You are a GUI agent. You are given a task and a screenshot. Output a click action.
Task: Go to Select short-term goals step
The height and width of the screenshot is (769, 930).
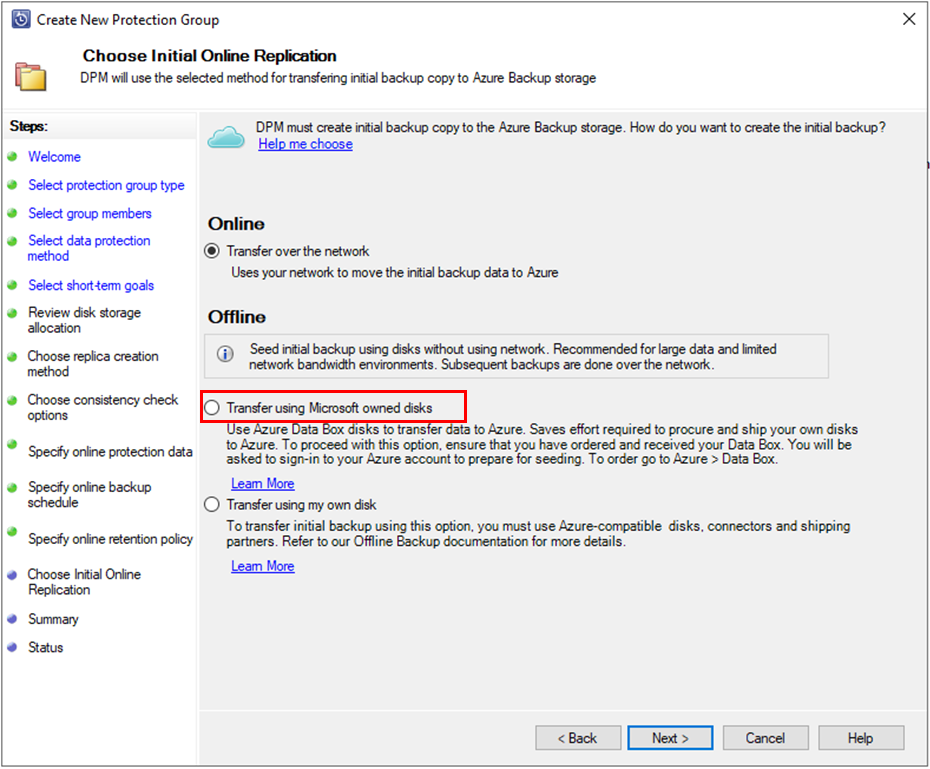91,286
